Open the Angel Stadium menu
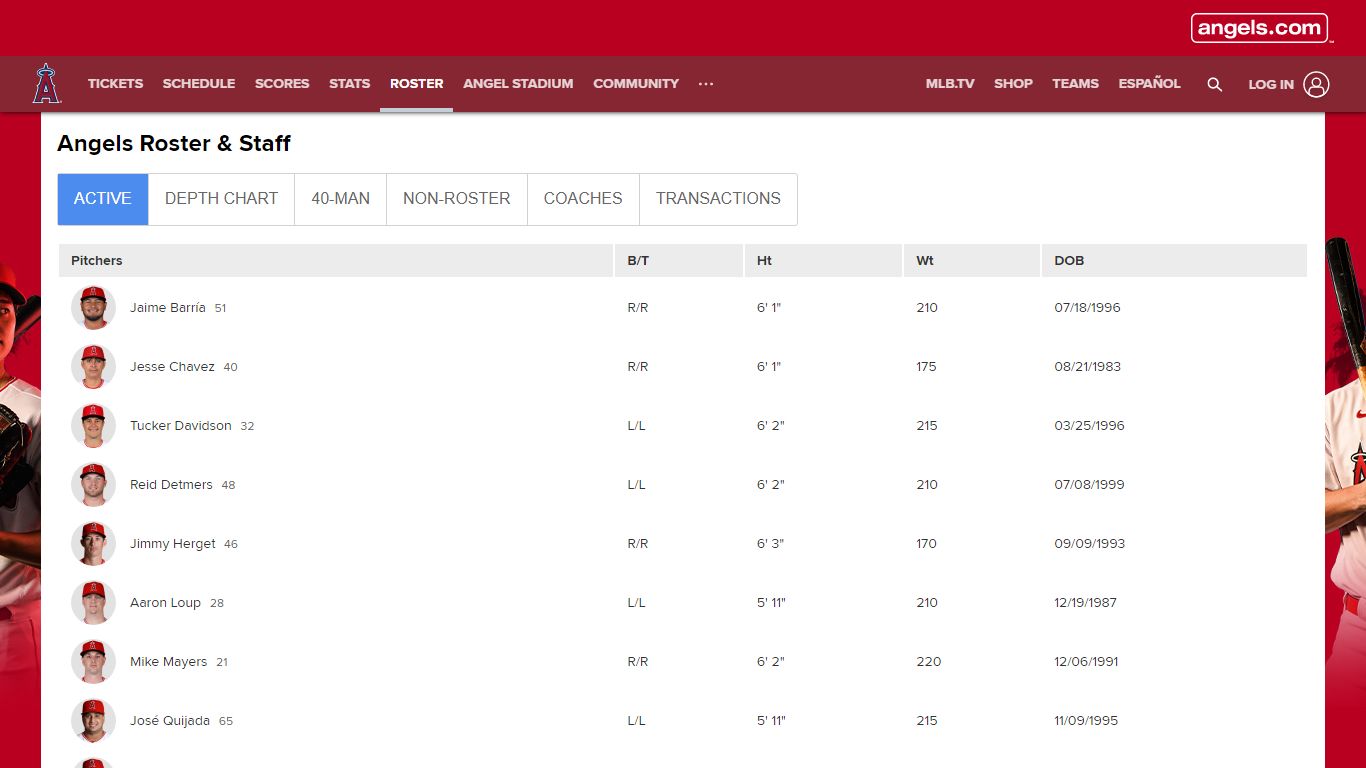The height and width of the screenshot is (768, 1366). (518, 84)
